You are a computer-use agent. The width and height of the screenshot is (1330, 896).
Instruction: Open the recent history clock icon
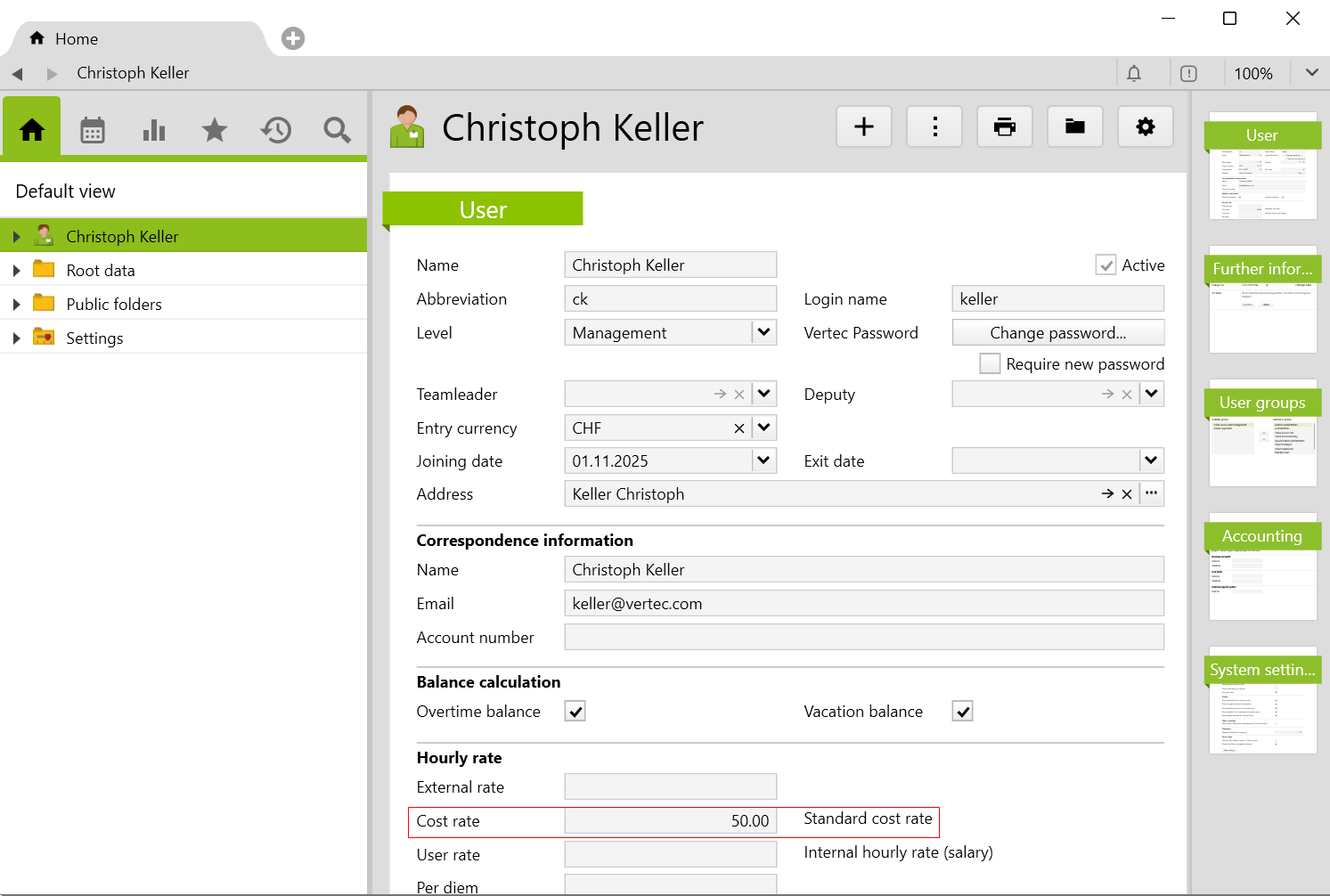point(276,130)
